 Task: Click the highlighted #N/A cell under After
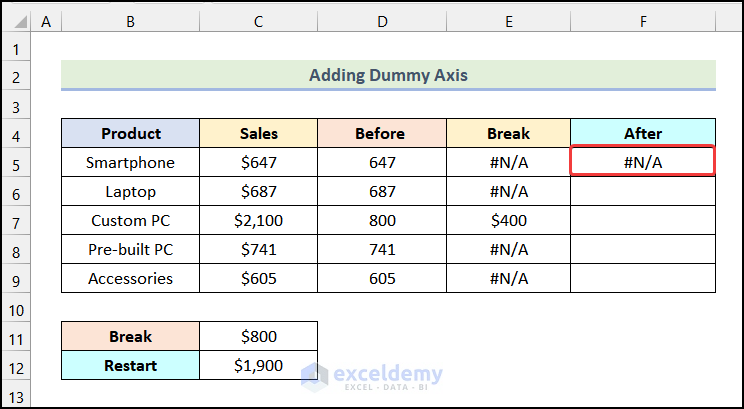click(642, 162)
